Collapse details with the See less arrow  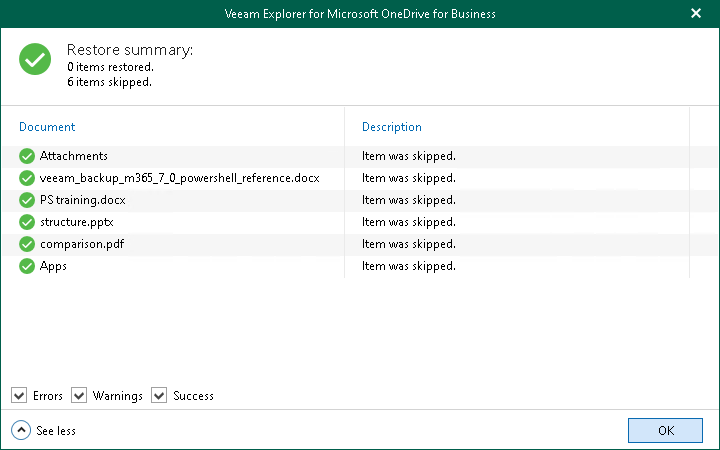pyautogui.click(x=21, y=431)
